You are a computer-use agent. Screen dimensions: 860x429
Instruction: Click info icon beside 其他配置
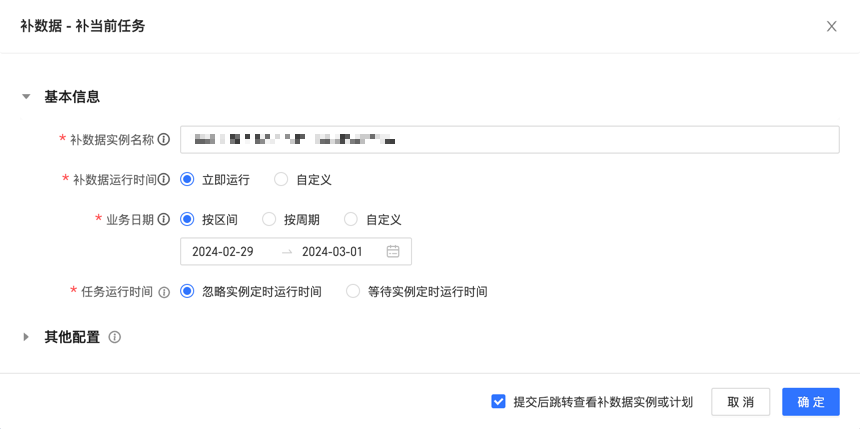pos(115,337)
